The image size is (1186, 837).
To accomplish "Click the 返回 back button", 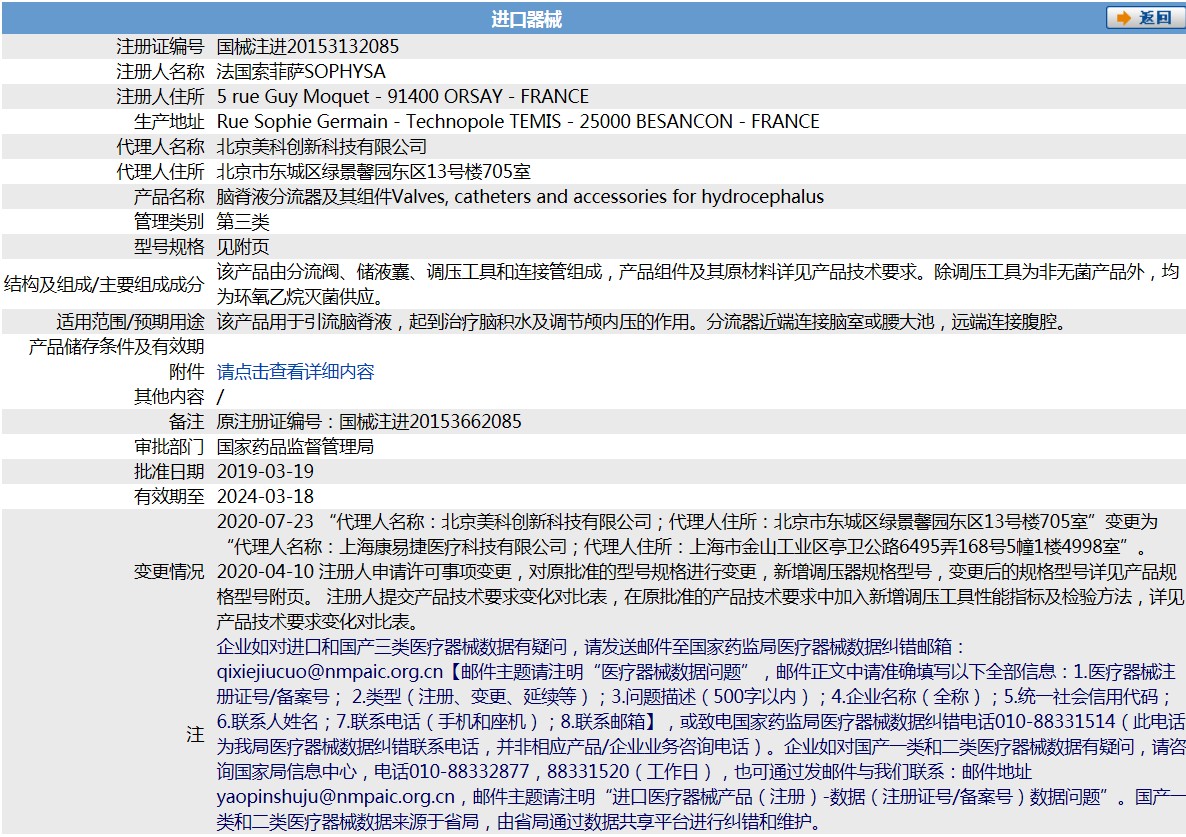I will tap(1144, 17).
